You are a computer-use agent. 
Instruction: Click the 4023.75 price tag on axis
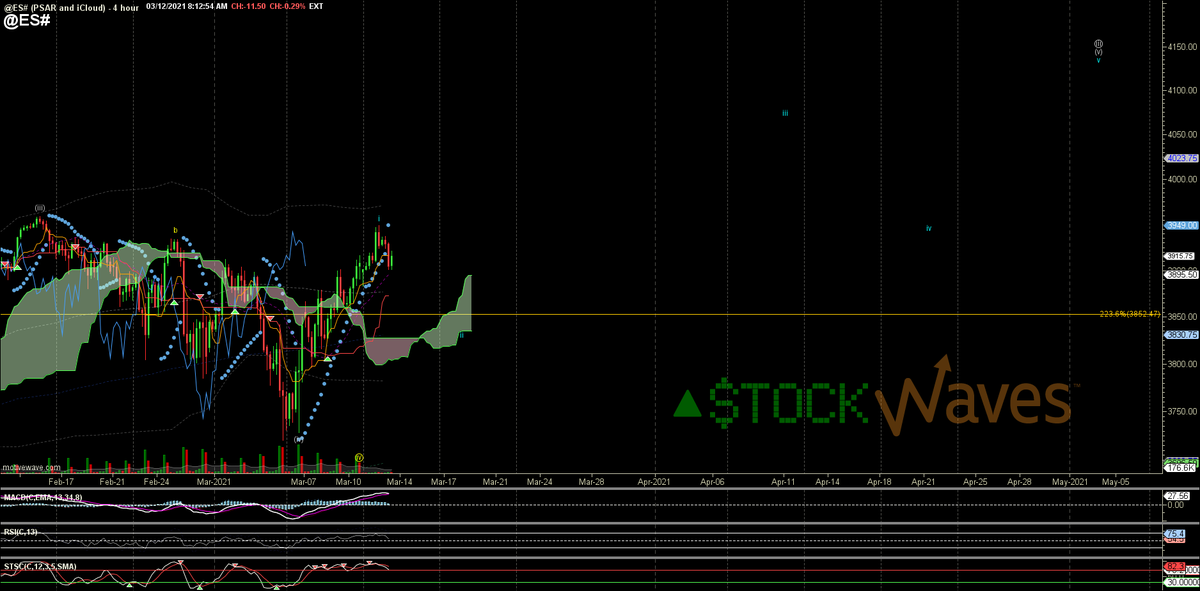[1181, 158]
